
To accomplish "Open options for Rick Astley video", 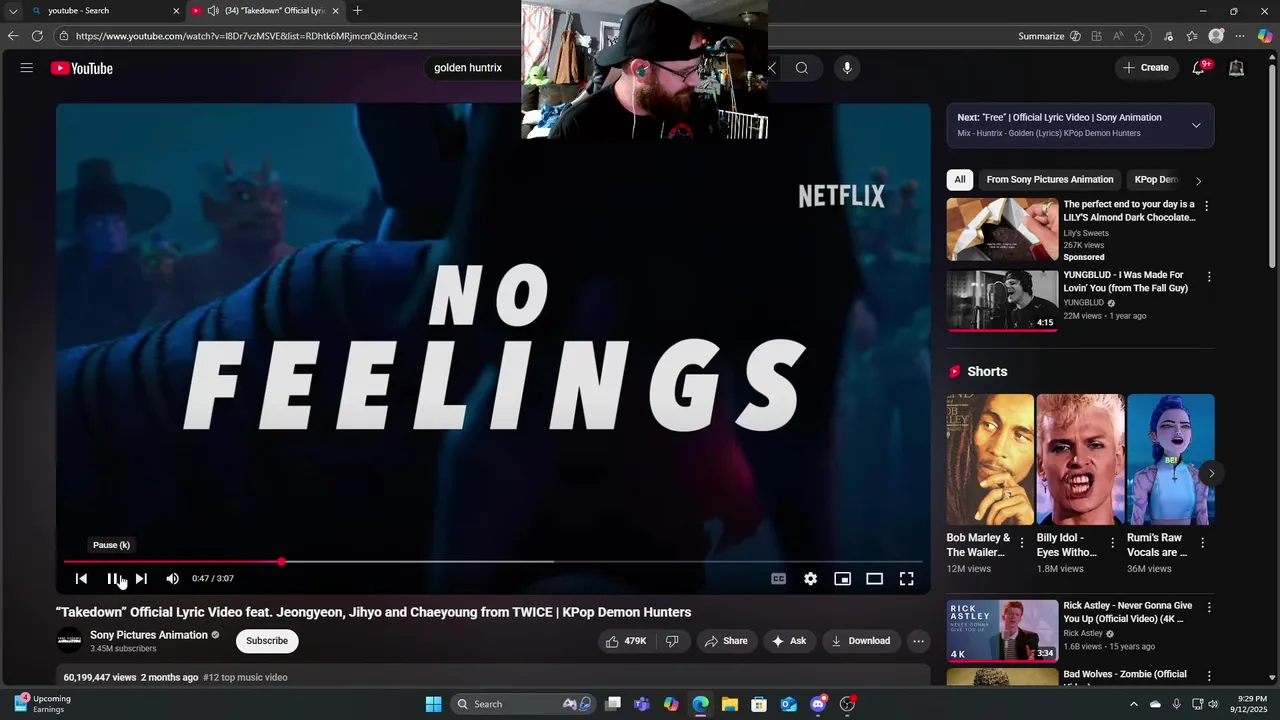I will pyautogui.click(x=1208, y=607).
